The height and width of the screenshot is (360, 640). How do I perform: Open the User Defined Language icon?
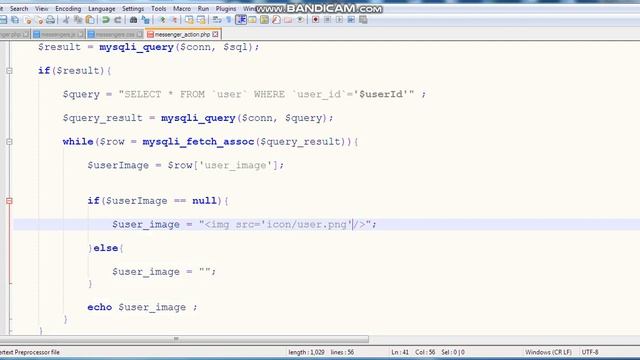tap(253, 20)
